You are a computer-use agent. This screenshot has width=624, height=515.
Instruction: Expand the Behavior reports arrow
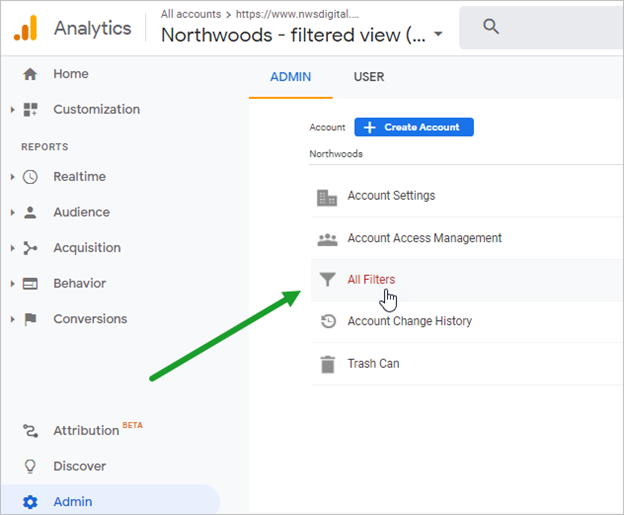[12, 284]
